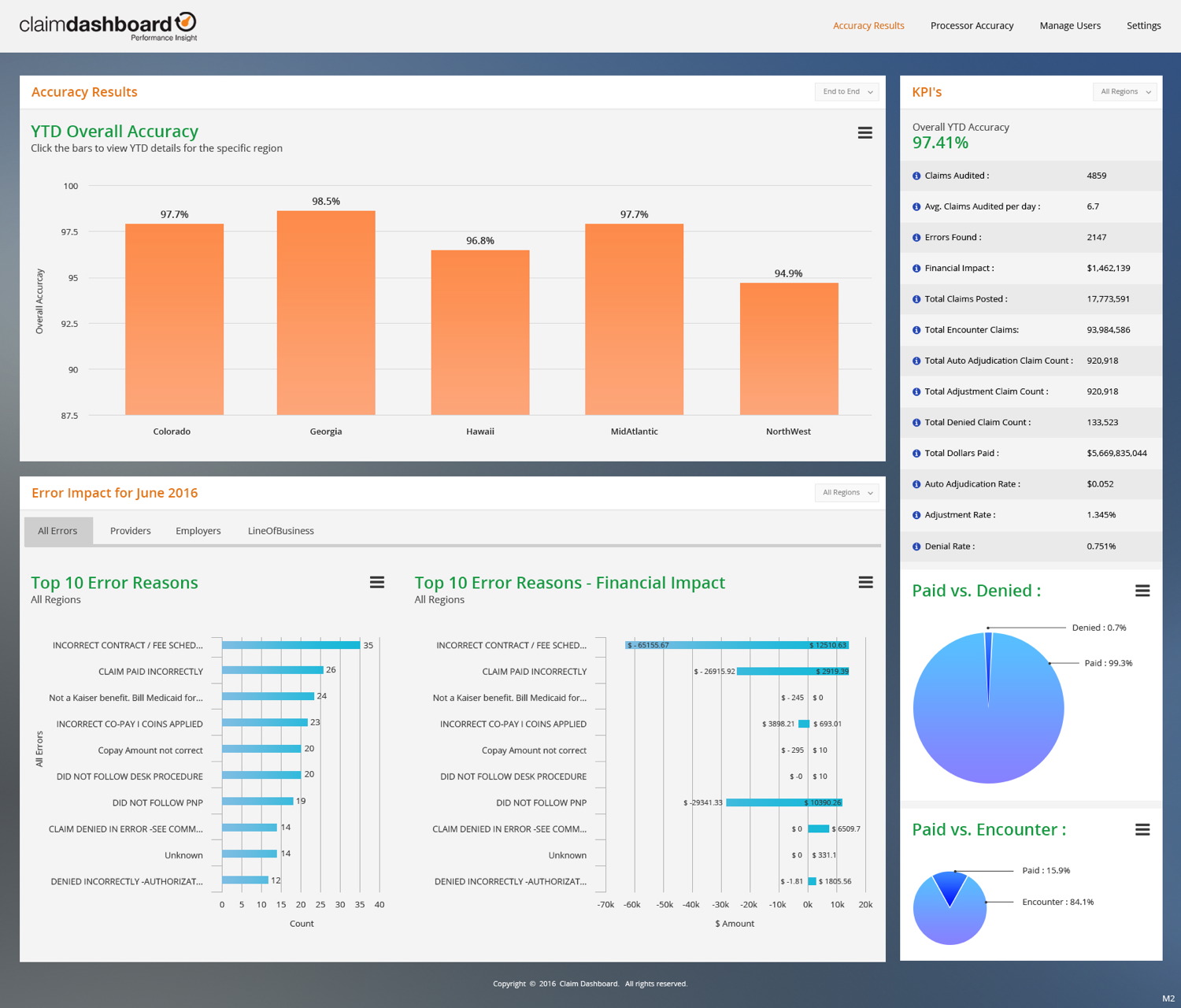Viewport: 1181px width, 1008px height.
Task: Click the $1,462,139 Financial Impact value
Action: pyautogui.click(x=1108, y=269)
